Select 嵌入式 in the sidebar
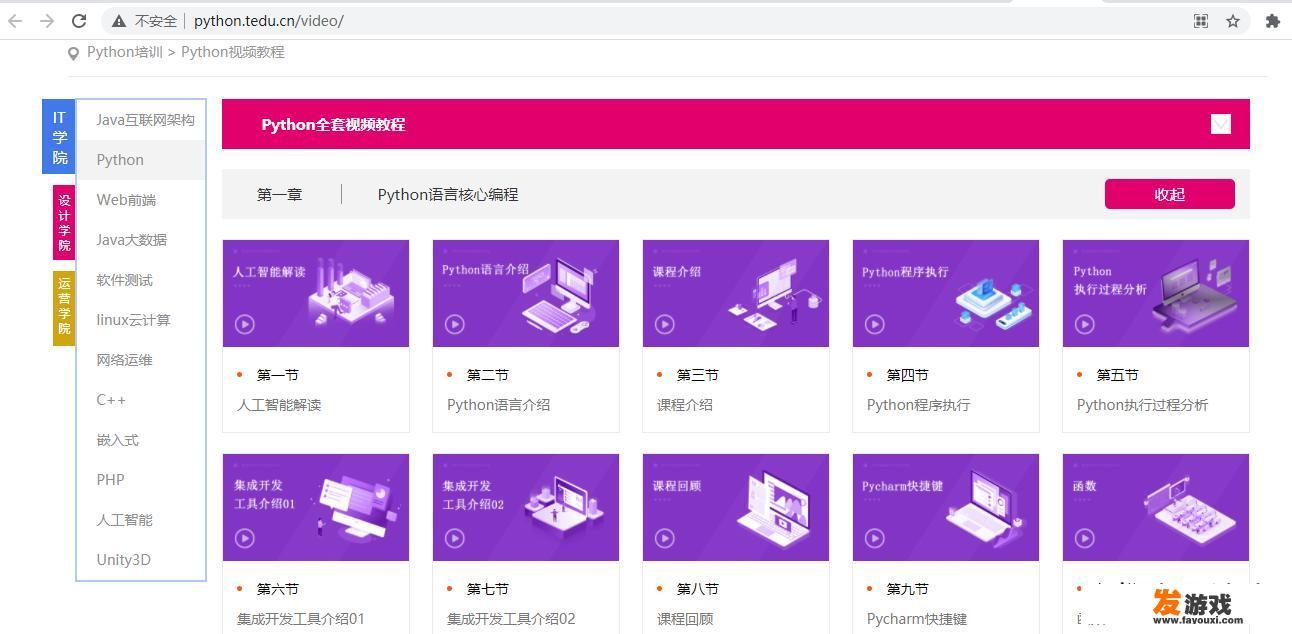The image size is (1292, 634). click(x=141, y=440)
